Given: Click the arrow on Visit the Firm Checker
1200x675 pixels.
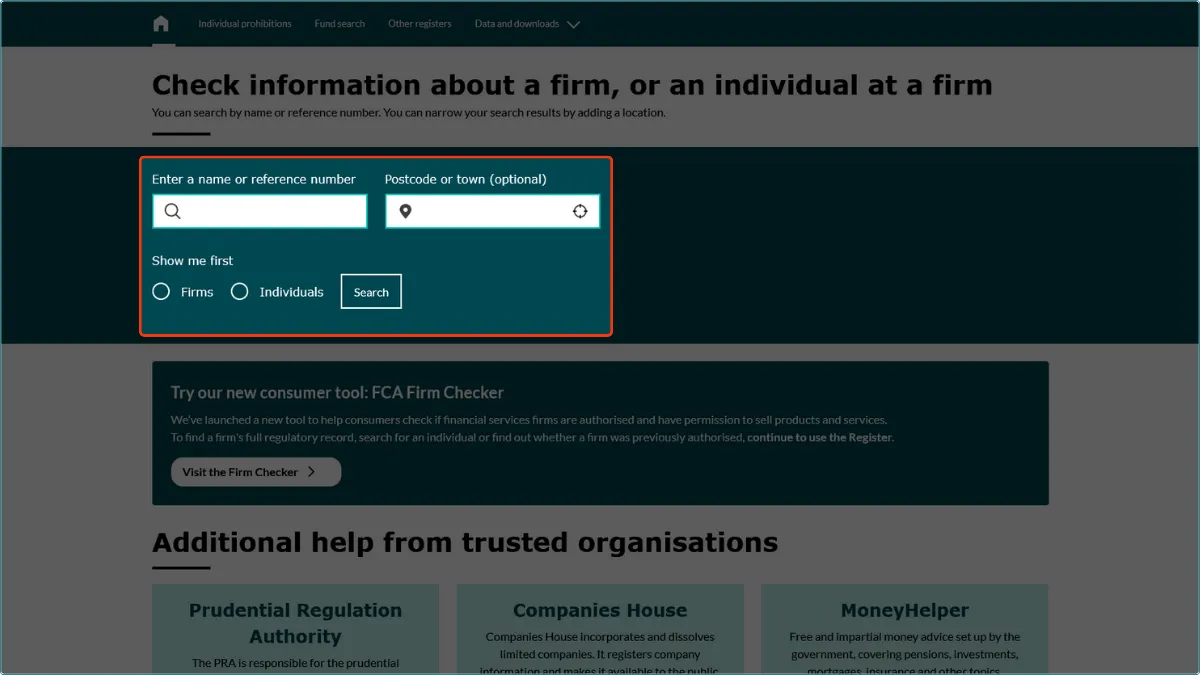Looking at the screenshot, I should (311, 472).
